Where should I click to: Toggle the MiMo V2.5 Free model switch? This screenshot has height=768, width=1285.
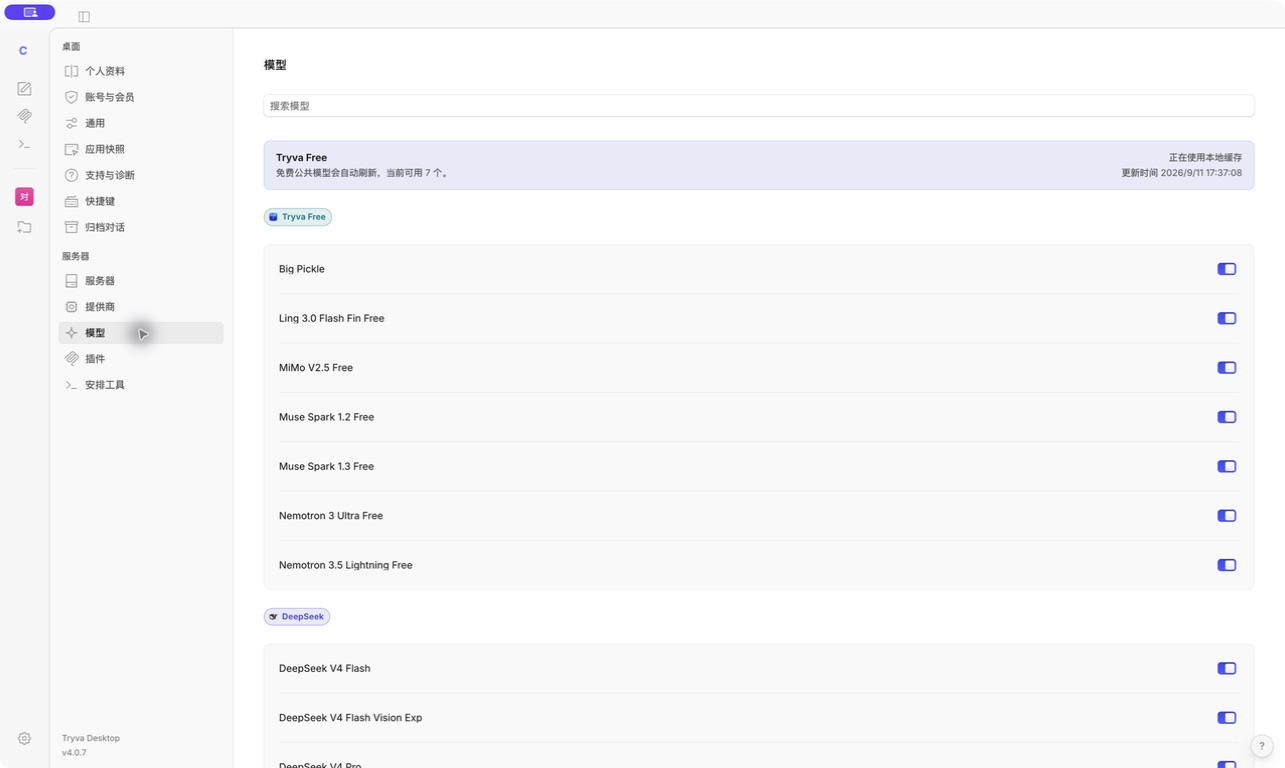[x=1227, y=368]
